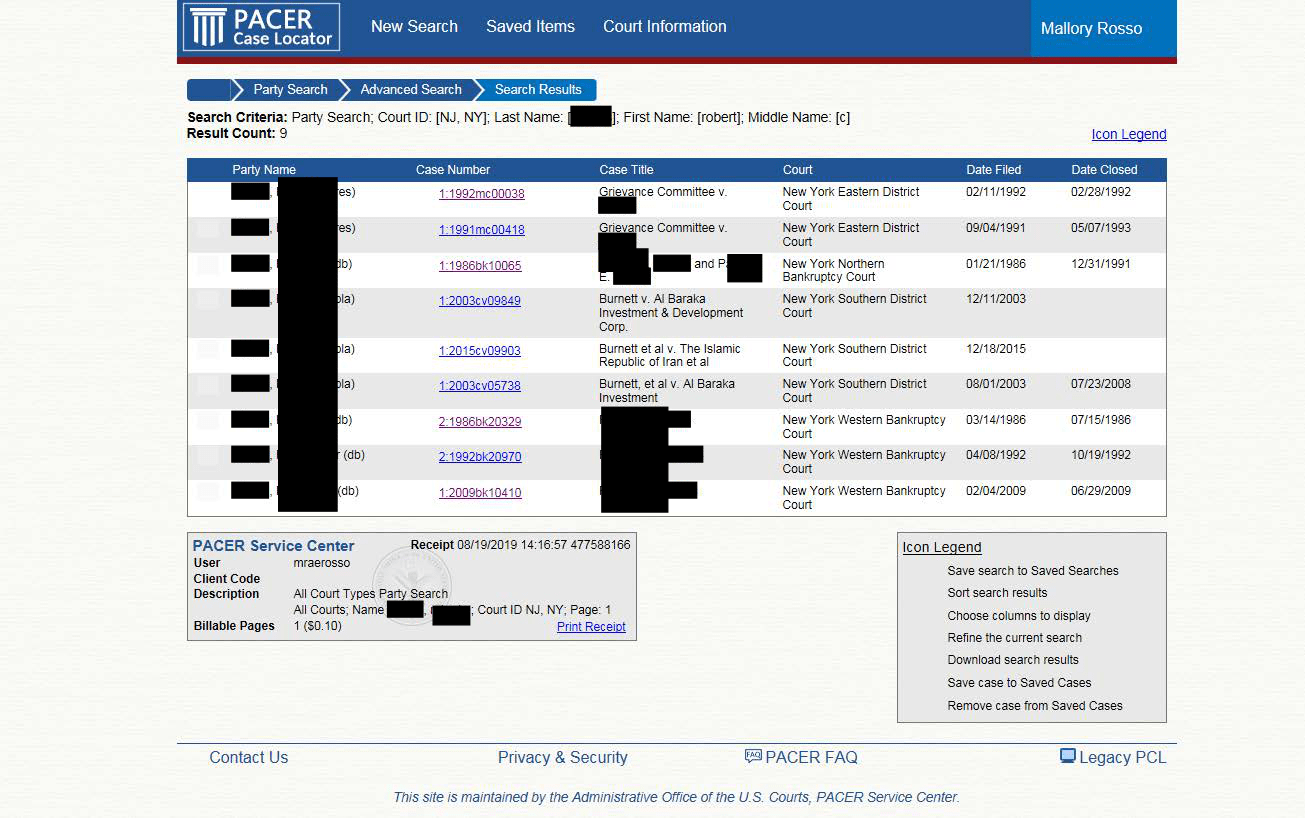This screenshot has height=818, width=1305.
Task: Open case number 2:1986bk20329
Action: [x=479, y=422]
